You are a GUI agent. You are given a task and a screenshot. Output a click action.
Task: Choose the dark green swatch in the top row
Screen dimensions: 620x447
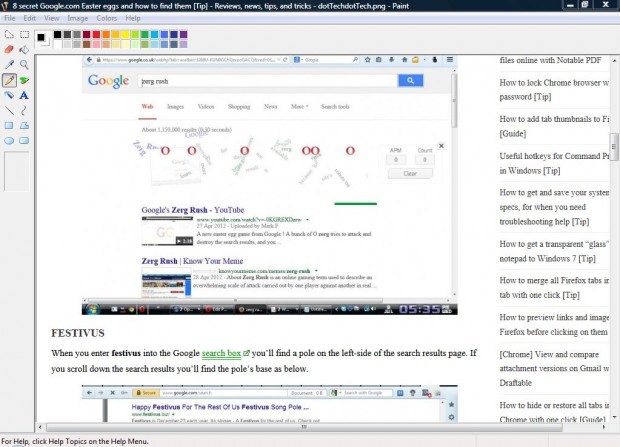(x=145, y=34)
